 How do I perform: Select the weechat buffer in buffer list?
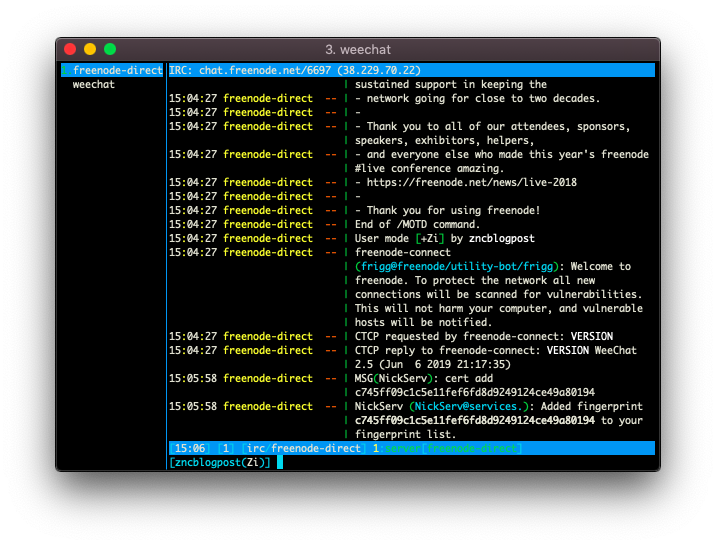click(x=94, y=84)
